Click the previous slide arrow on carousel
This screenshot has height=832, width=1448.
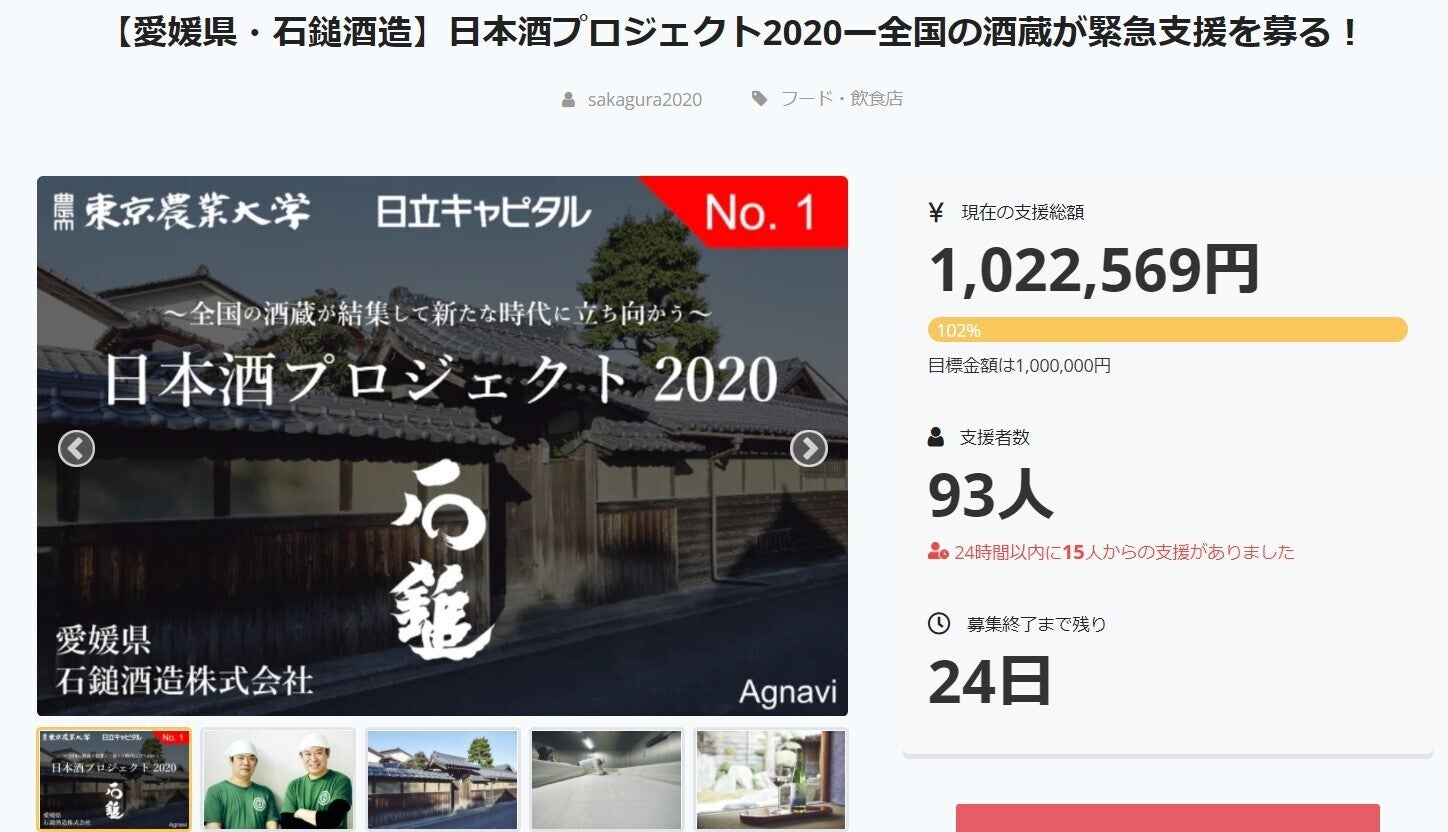click(x=76, y=449)
